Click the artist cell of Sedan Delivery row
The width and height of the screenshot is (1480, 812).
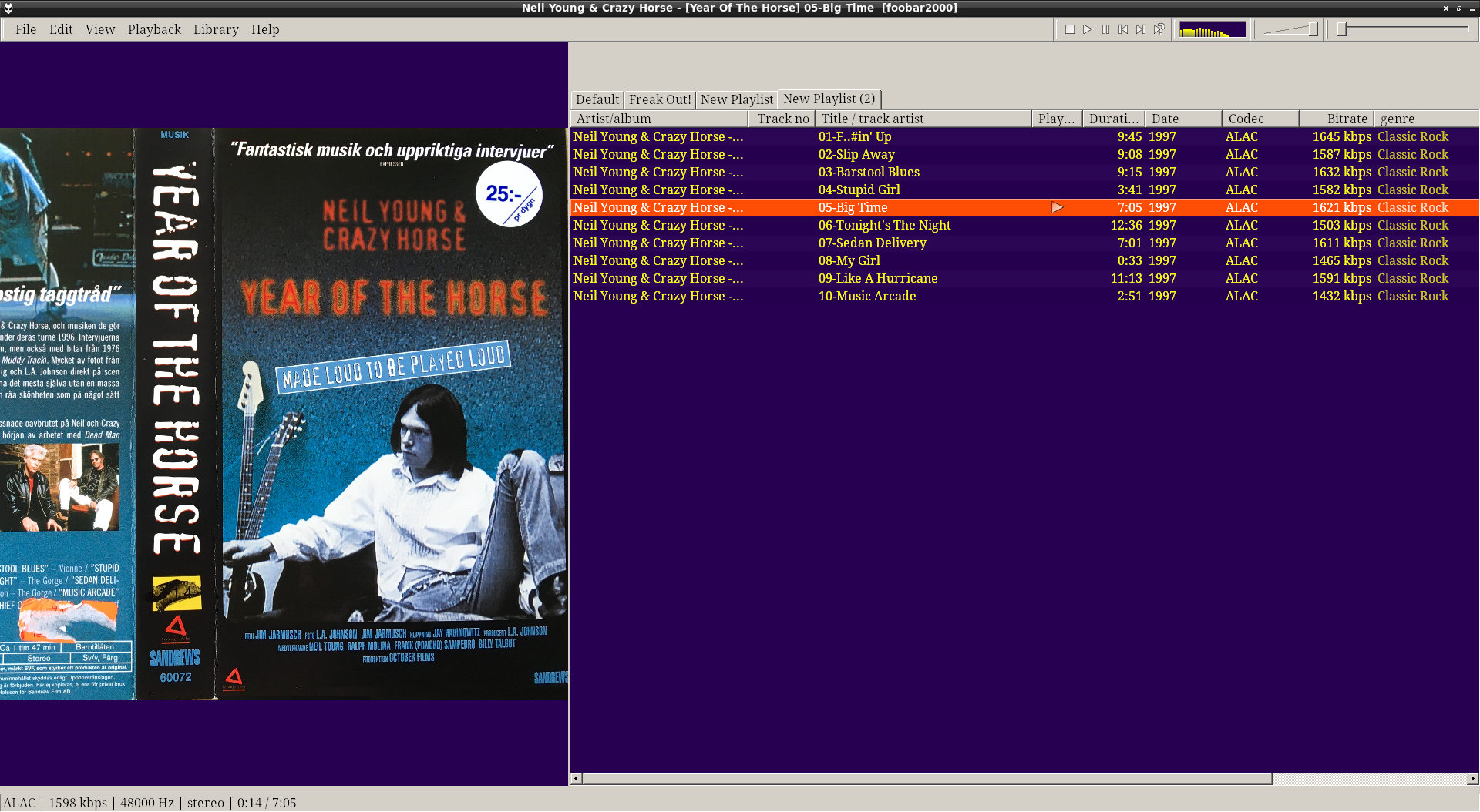tap(658, 243)
